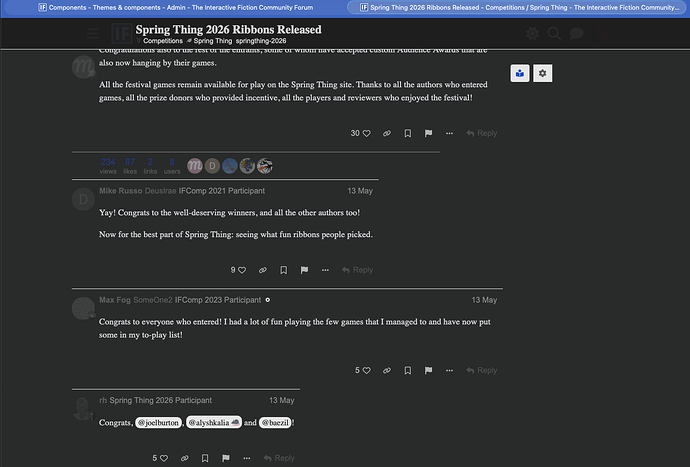This screenshot has height=467, width=690.
Task: Click the IF forum logo
Action: pyautogui.click(x=121, y=33)
